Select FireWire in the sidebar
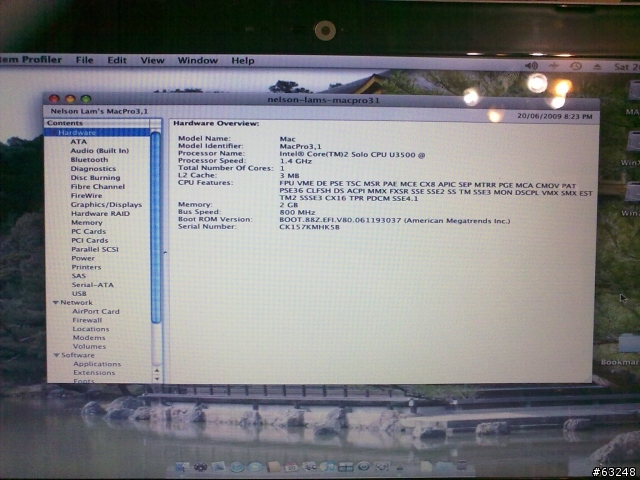 coord(87,196)
